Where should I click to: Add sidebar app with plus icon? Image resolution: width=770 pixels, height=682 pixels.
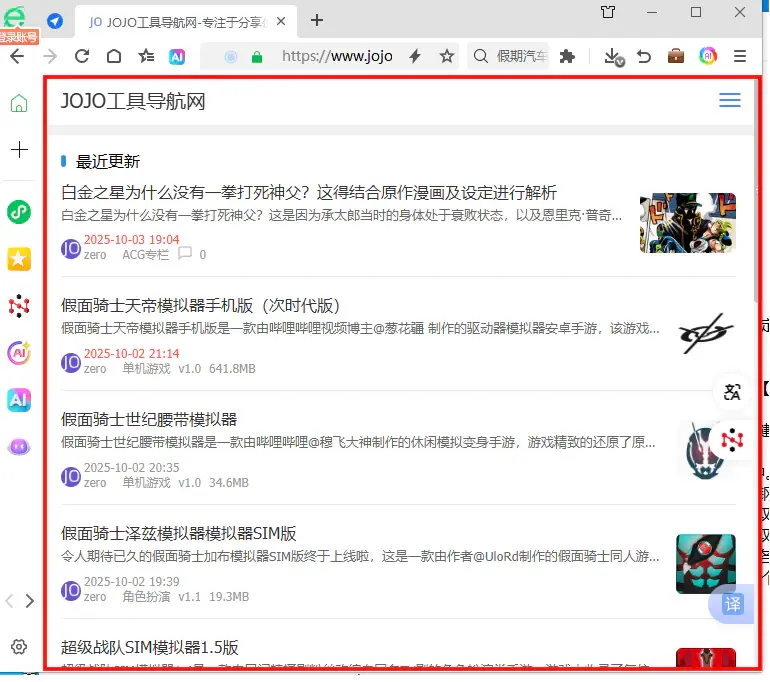pos(18,150)
